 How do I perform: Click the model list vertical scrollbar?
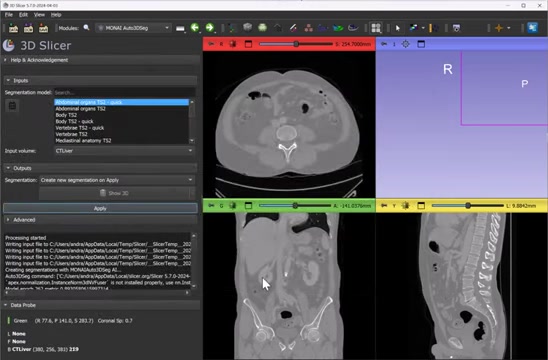pyautogui.click(x=192, y=121)
